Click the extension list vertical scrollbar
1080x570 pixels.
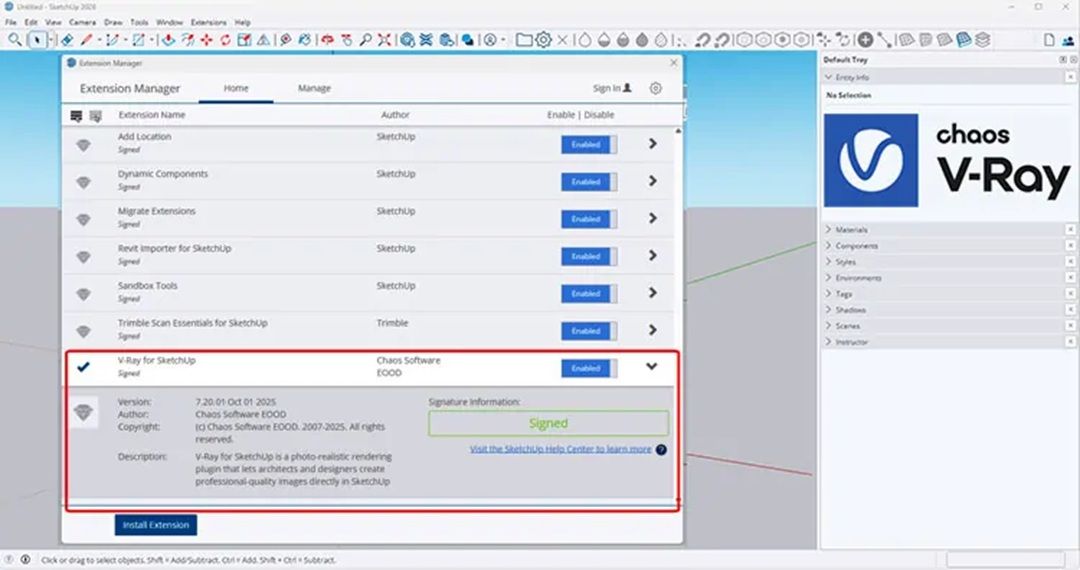click(678, 314)
